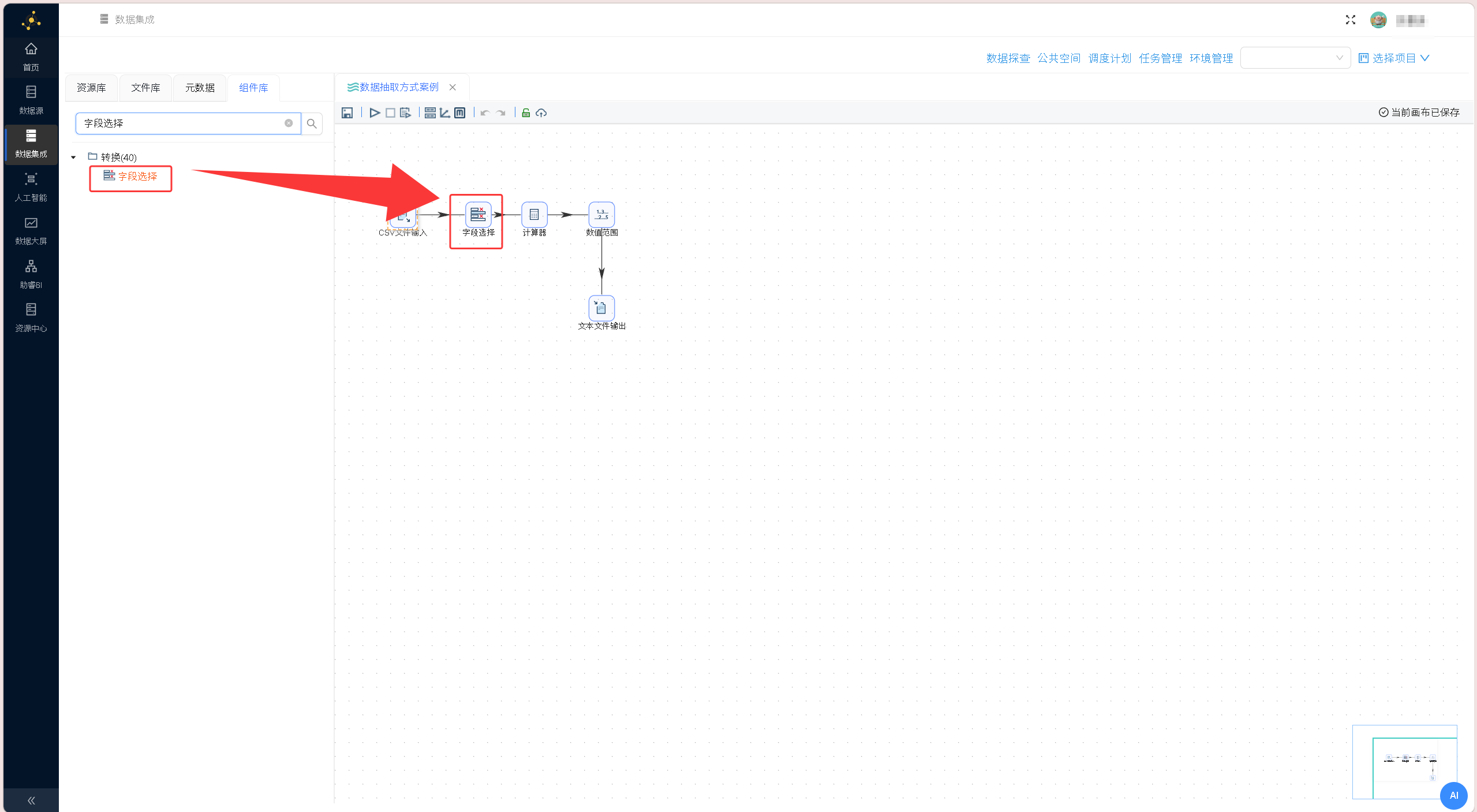Collapse the left sidebar
Viewport: 1477px width, 812px height.
31,800
